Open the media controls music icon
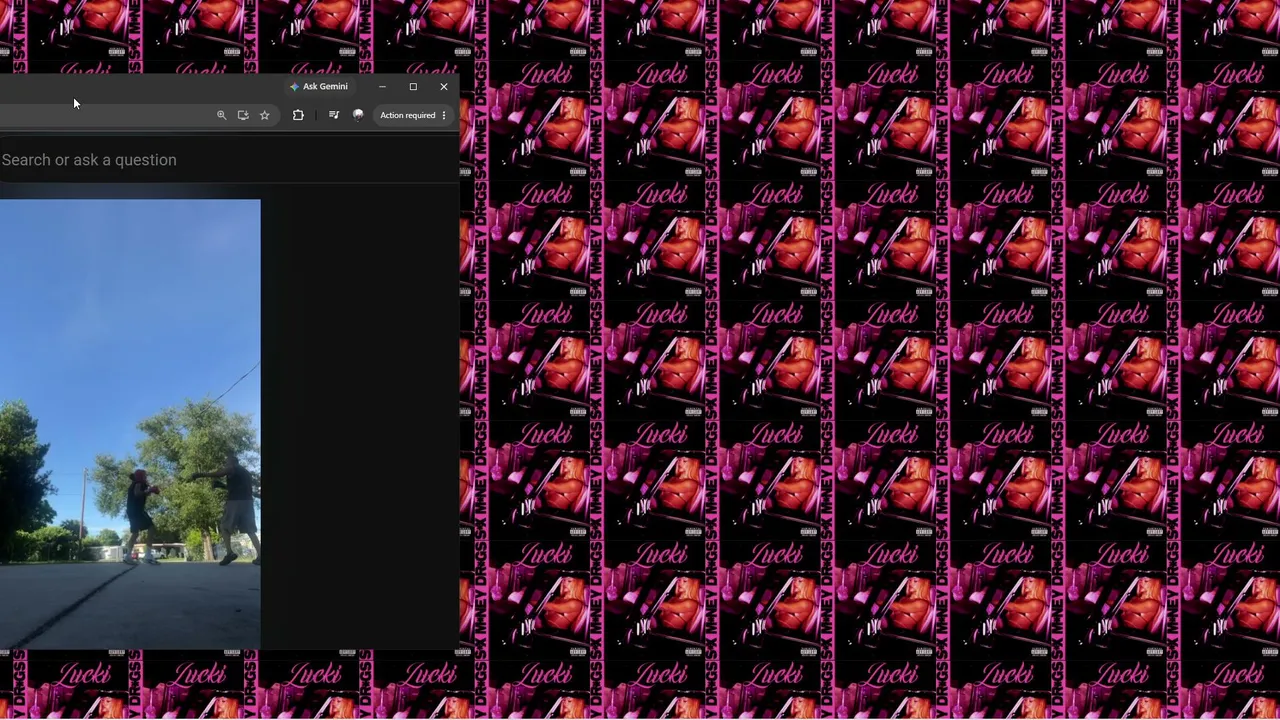Screen dimensions: 1280x720 334,115
